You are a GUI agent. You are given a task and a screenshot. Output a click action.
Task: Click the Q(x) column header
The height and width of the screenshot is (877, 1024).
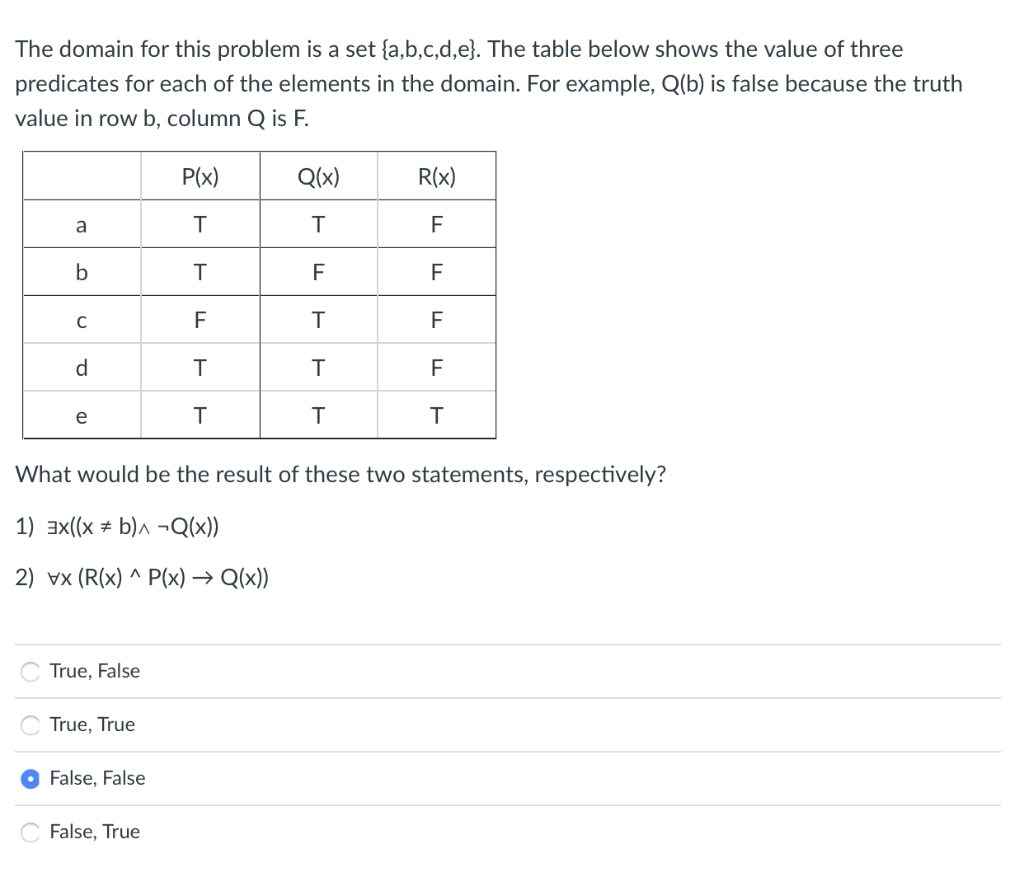[317, 175]
